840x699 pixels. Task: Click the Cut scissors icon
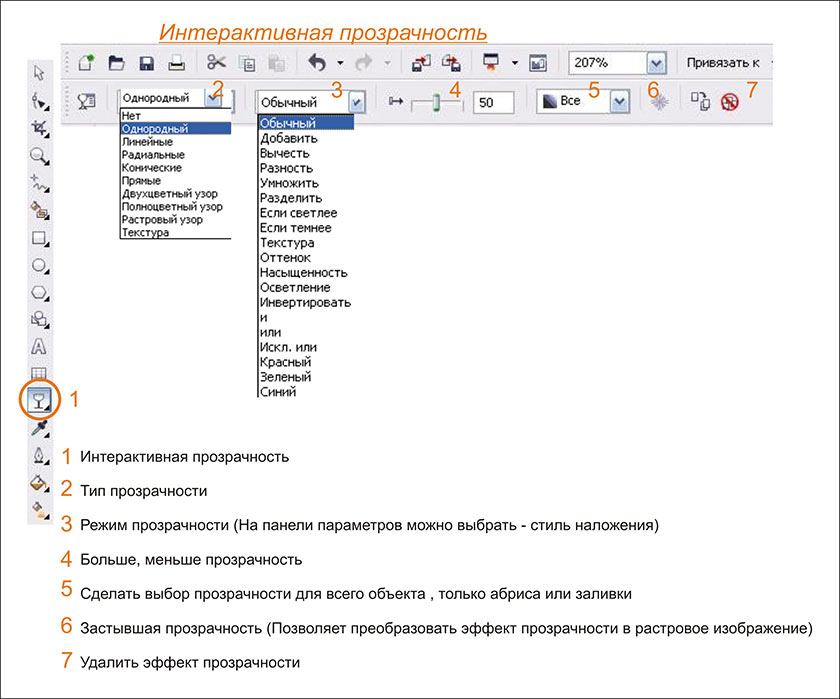click(x=217, y=63)
